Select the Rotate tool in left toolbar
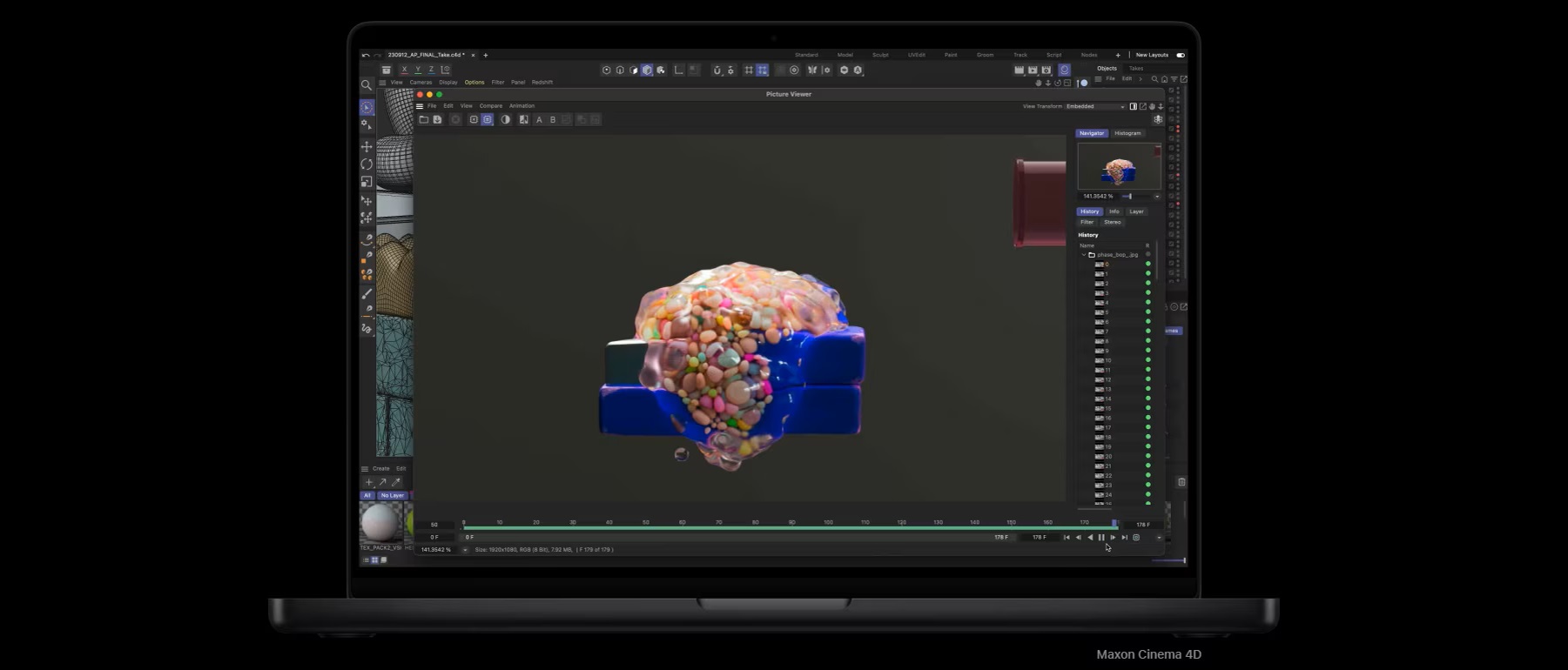The image size is (1568, 670). click(367, 164)
